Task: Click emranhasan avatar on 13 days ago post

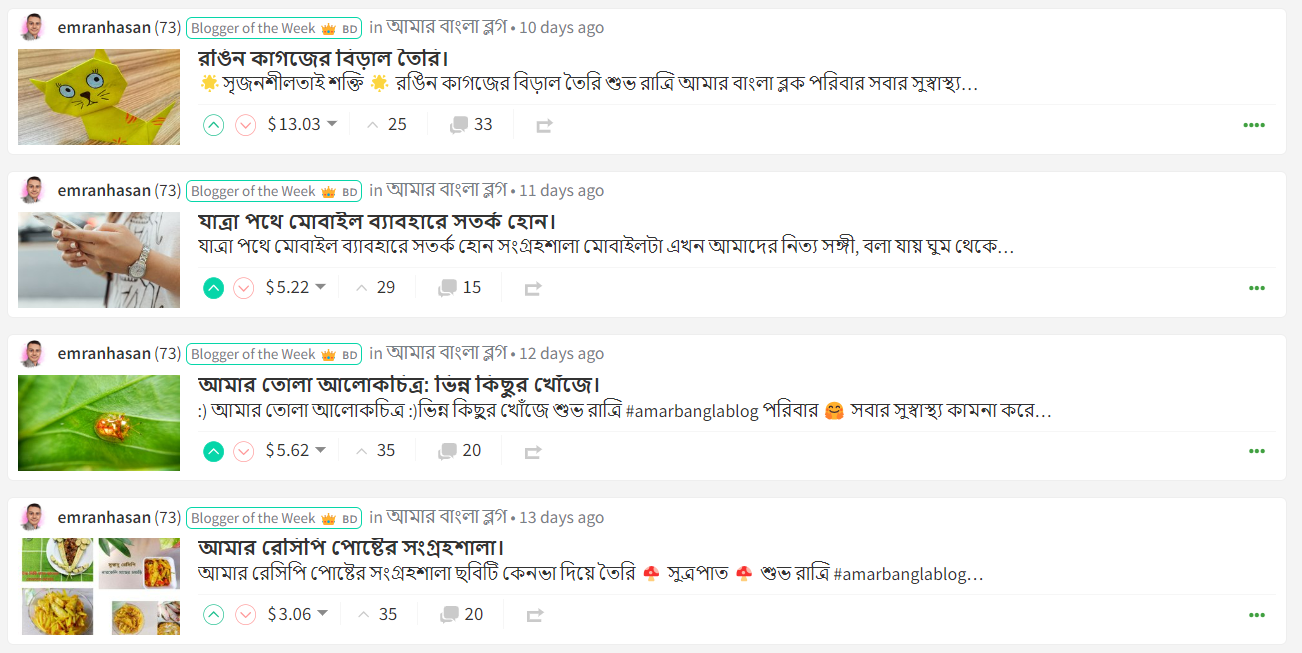Action: [32, 517]
